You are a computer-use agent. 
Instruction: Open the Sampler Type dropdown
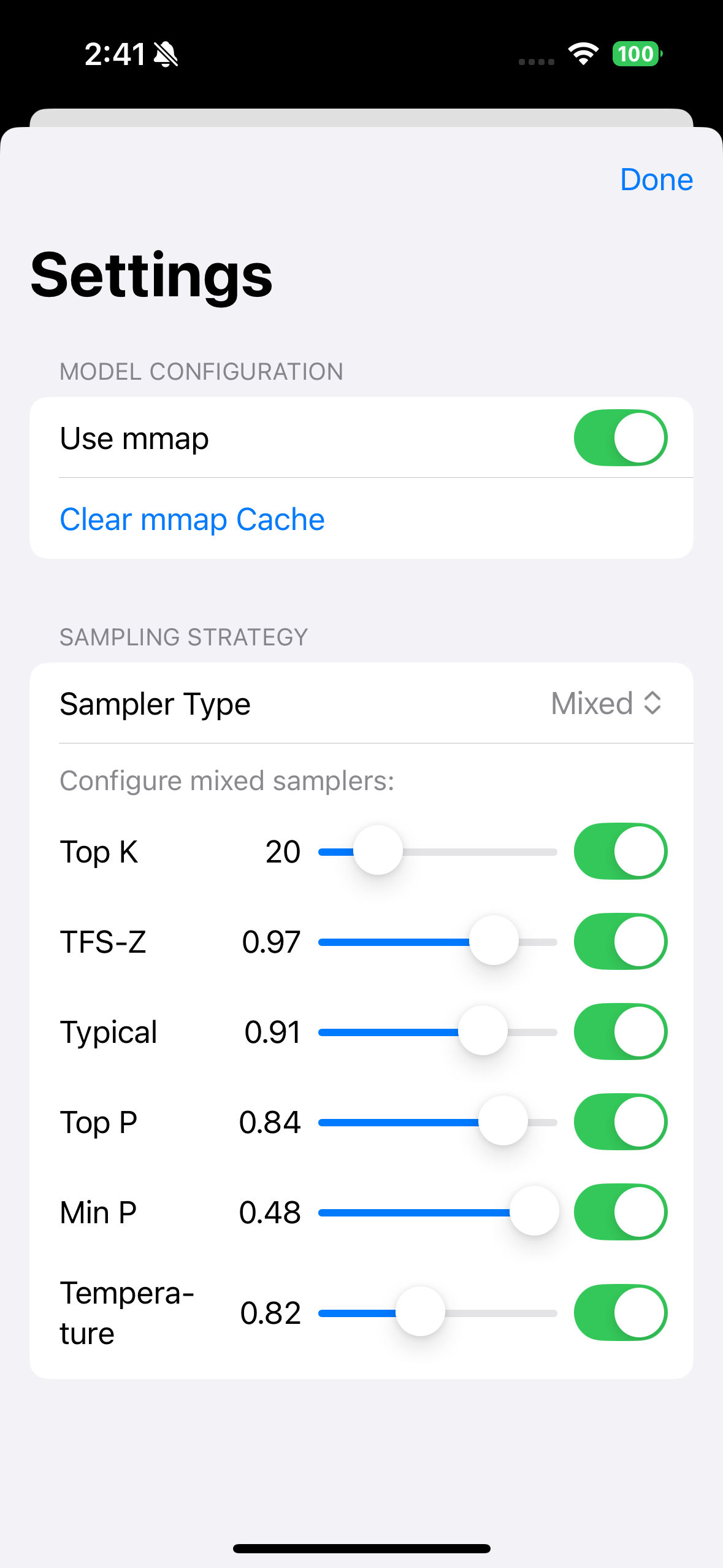[x=606, y=703]
